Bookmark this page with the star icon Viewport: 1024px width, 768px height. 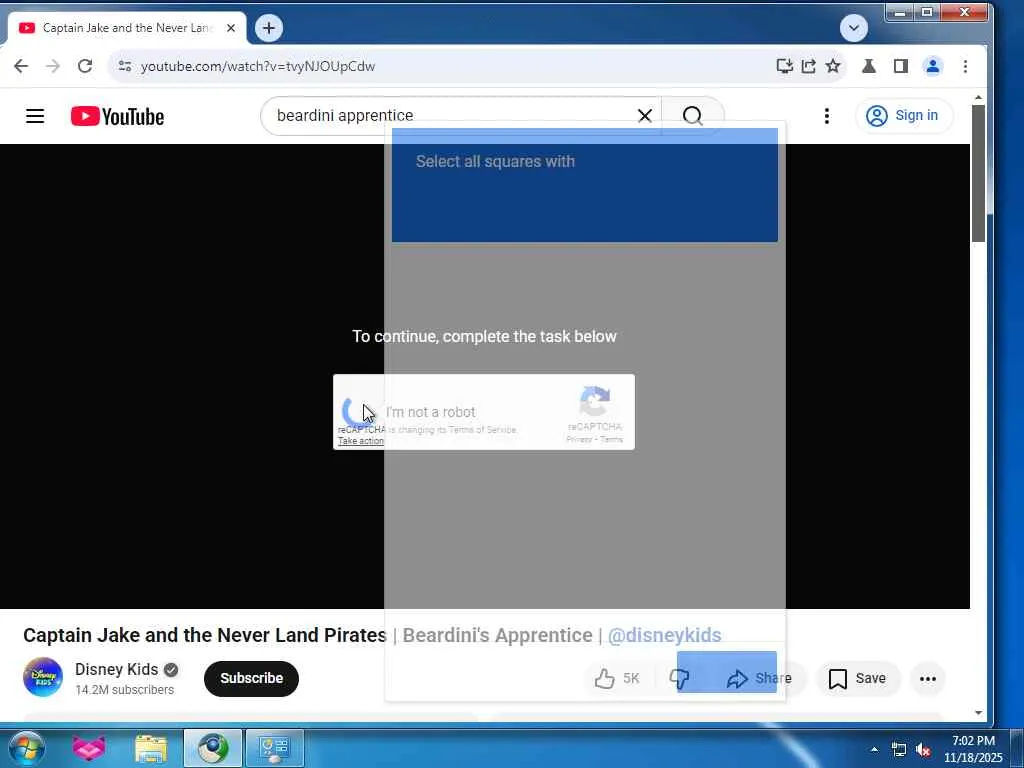pos(833,66)
